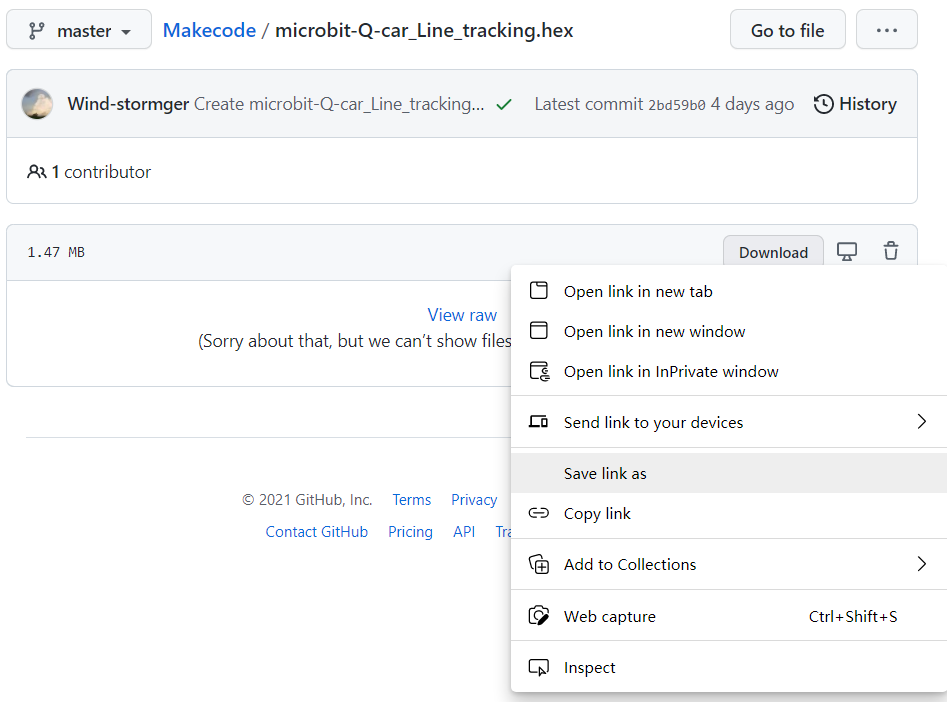Click the Download button
The image size is (947, 702).
773,252
